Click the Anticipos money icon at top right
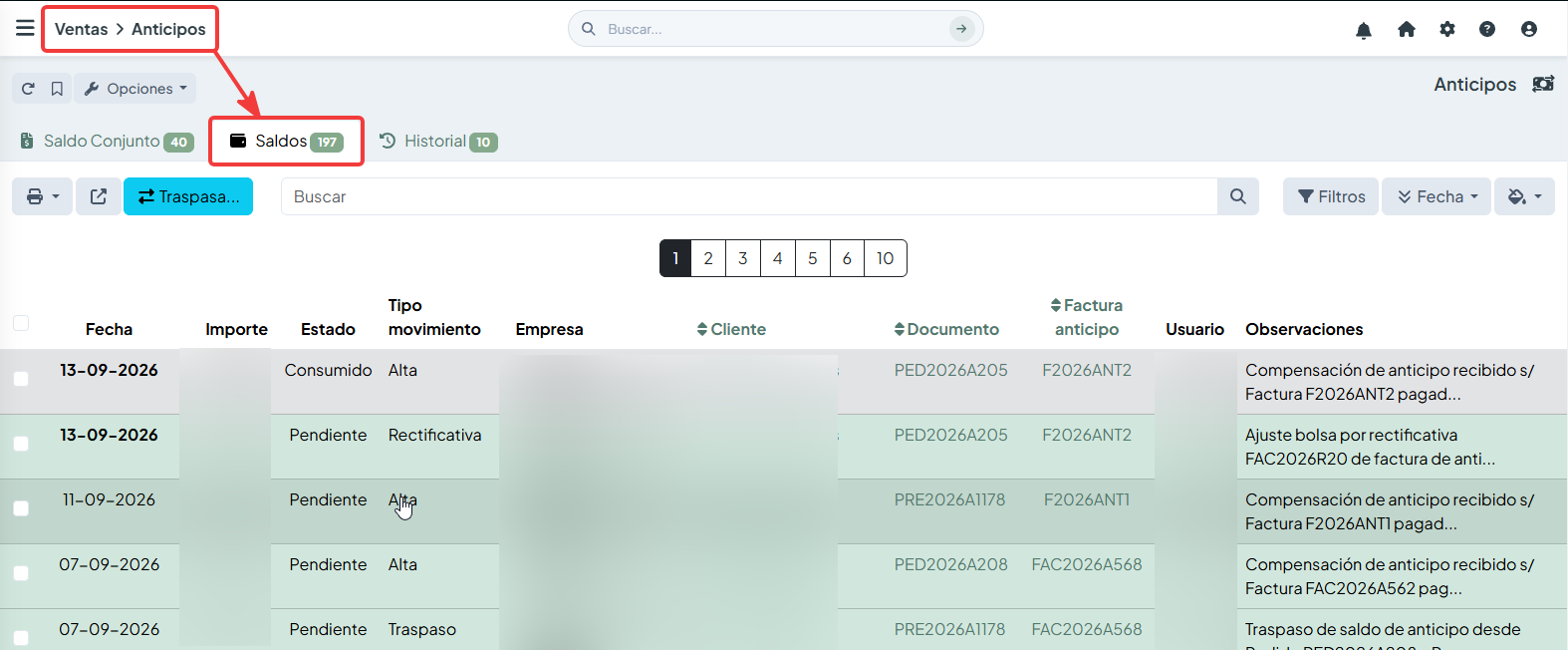The height and width of the screenshot is (650, 1568). (1543, 85)
